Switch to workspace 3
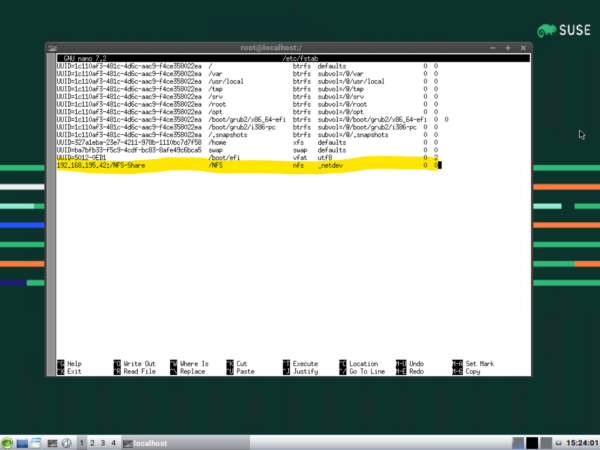This screenshot has height=450, width=600. (103, 443)
